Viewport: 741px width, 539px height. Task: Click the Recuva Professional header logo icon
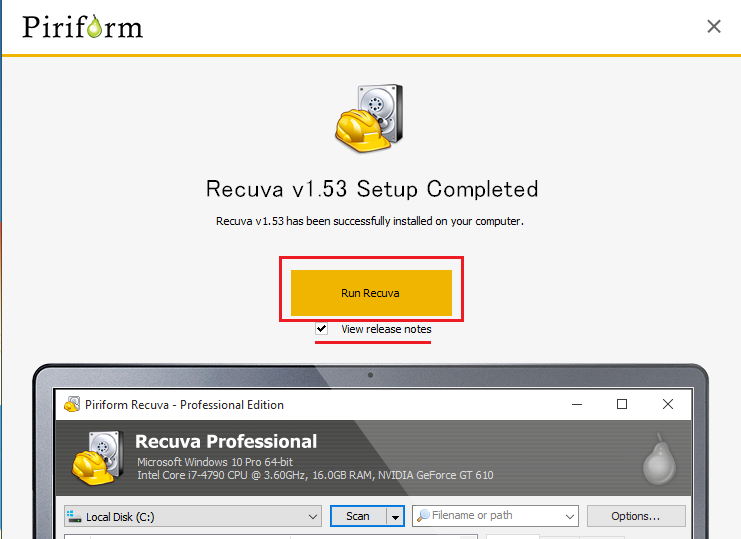98,457
